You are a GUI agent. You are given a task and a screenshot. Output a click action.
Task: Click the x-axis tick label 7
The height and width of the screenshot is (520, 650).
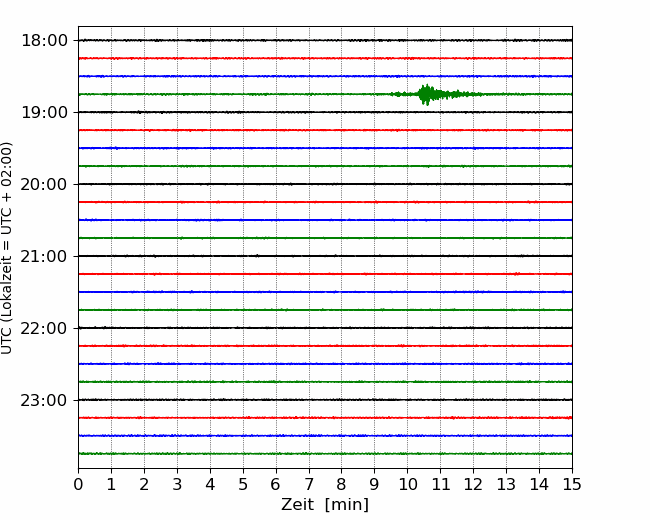point(309,484)
